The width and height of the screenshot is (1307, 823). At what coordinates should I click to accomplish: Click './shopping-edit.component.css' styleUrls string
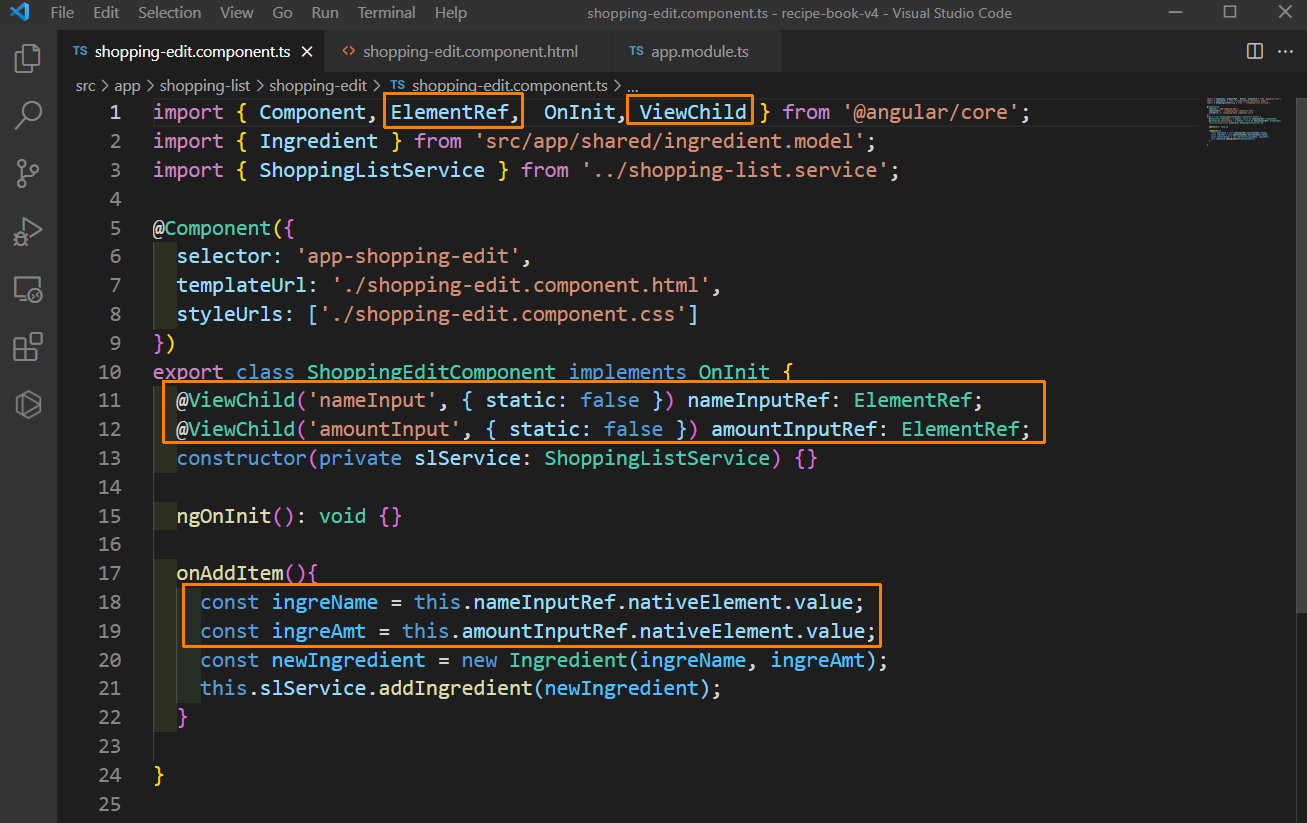(503, 314)
